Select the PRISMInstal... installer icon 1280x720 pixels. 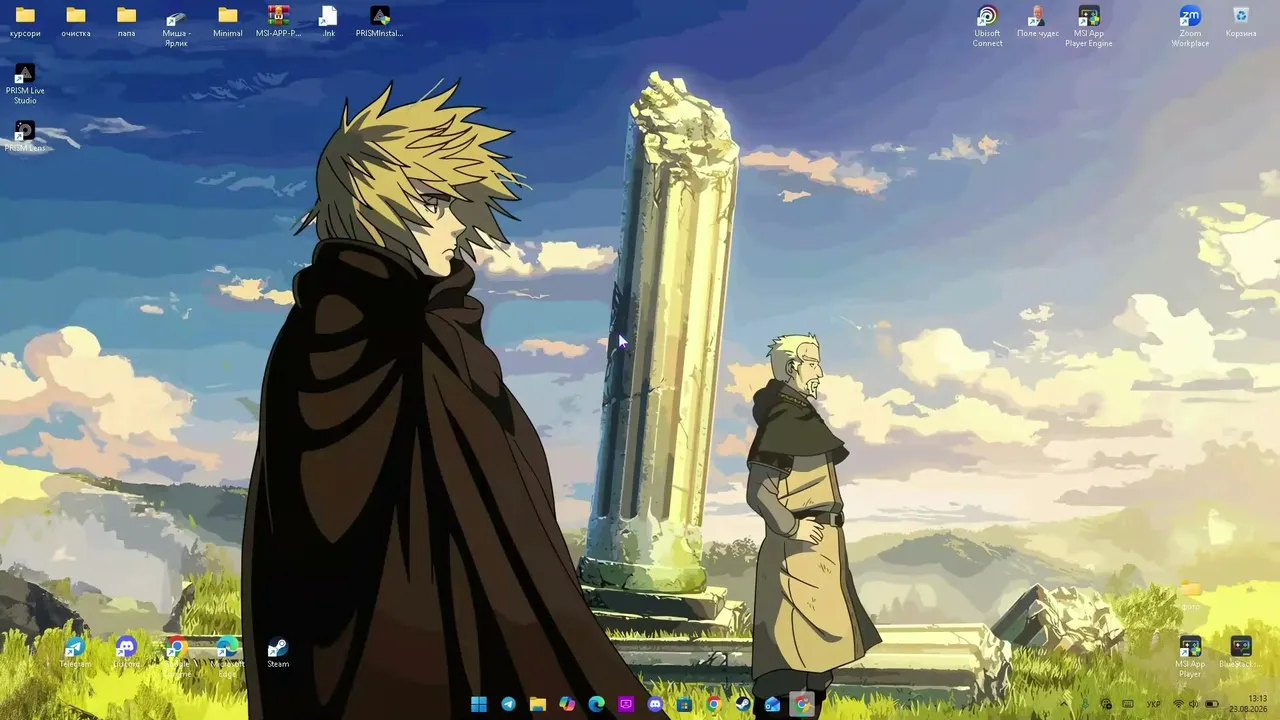(x=380, y=21)
